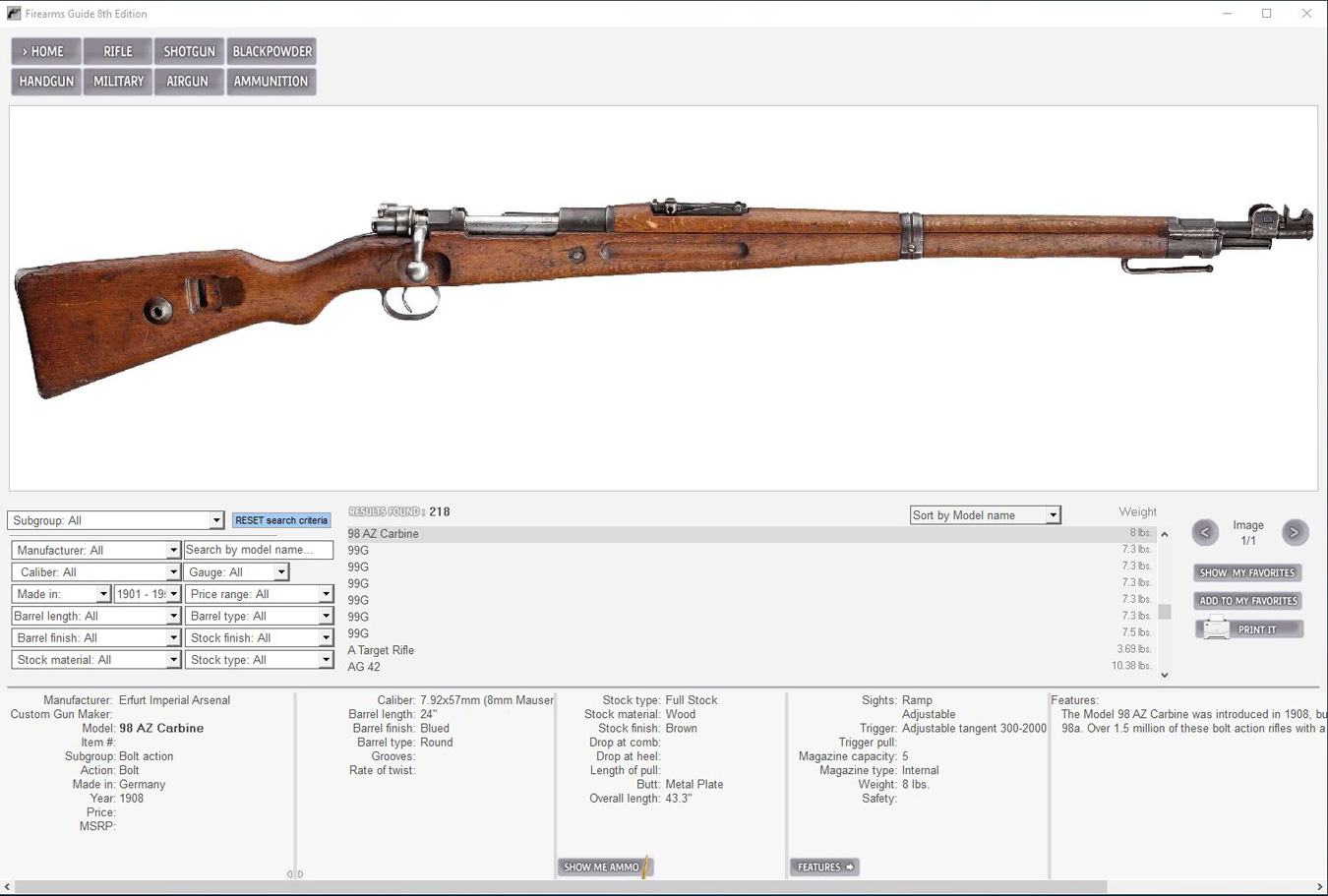Select 98 AZ Carbine list row
This screenshot has width=1328, height=896.
click(x=750, y=534)
